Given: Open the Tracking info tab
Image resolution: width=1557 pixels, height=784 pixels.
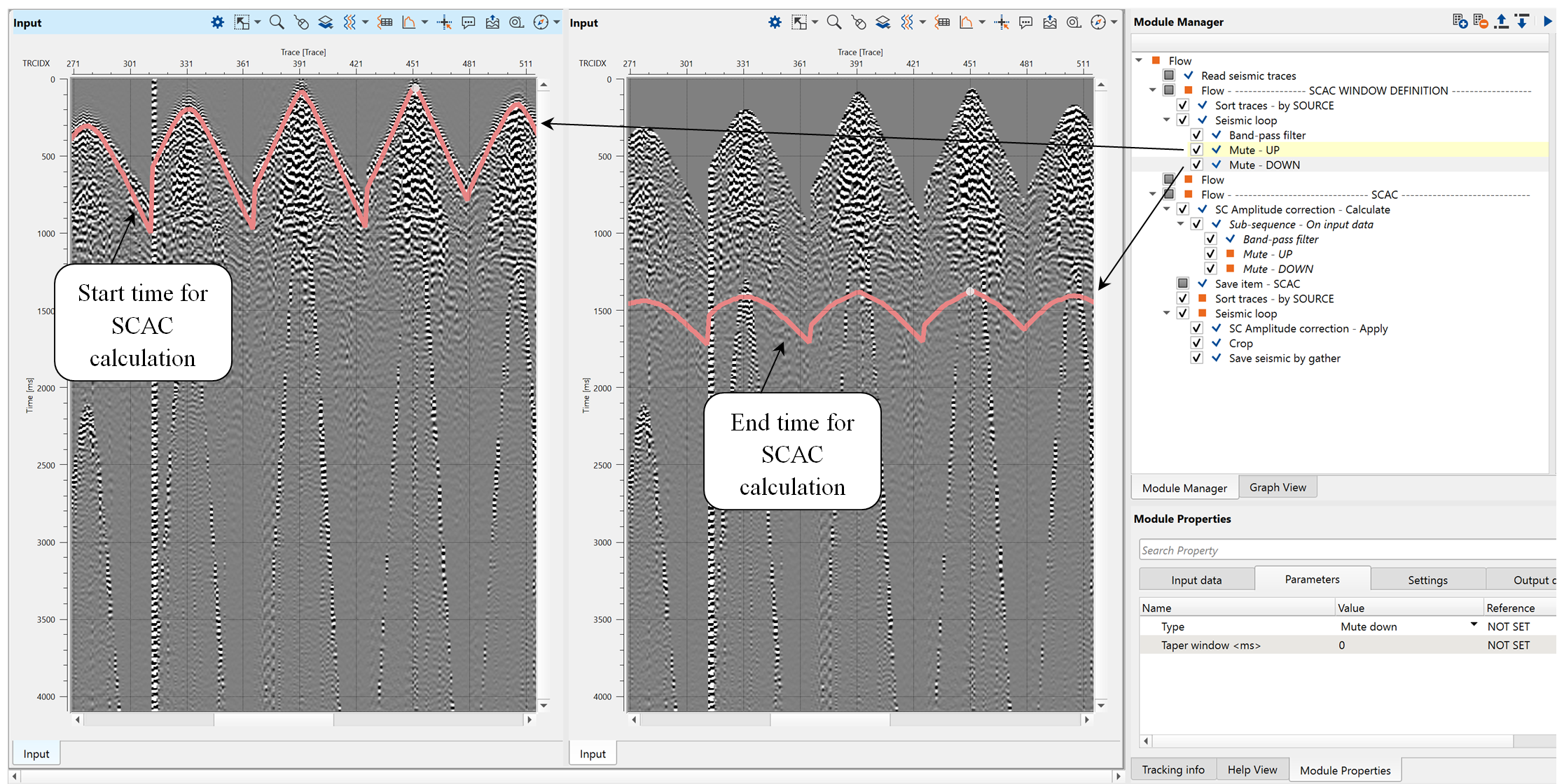Looking at the screenshot, I should (1173, 769).
